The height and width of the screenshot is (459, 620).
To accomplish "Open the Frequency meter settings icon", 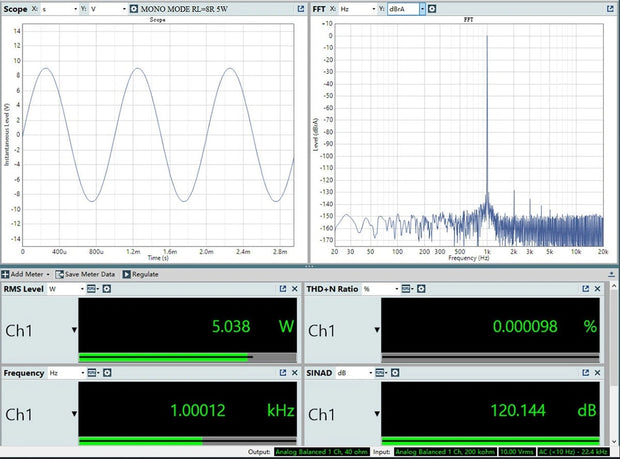I will (x=106, y=373).
